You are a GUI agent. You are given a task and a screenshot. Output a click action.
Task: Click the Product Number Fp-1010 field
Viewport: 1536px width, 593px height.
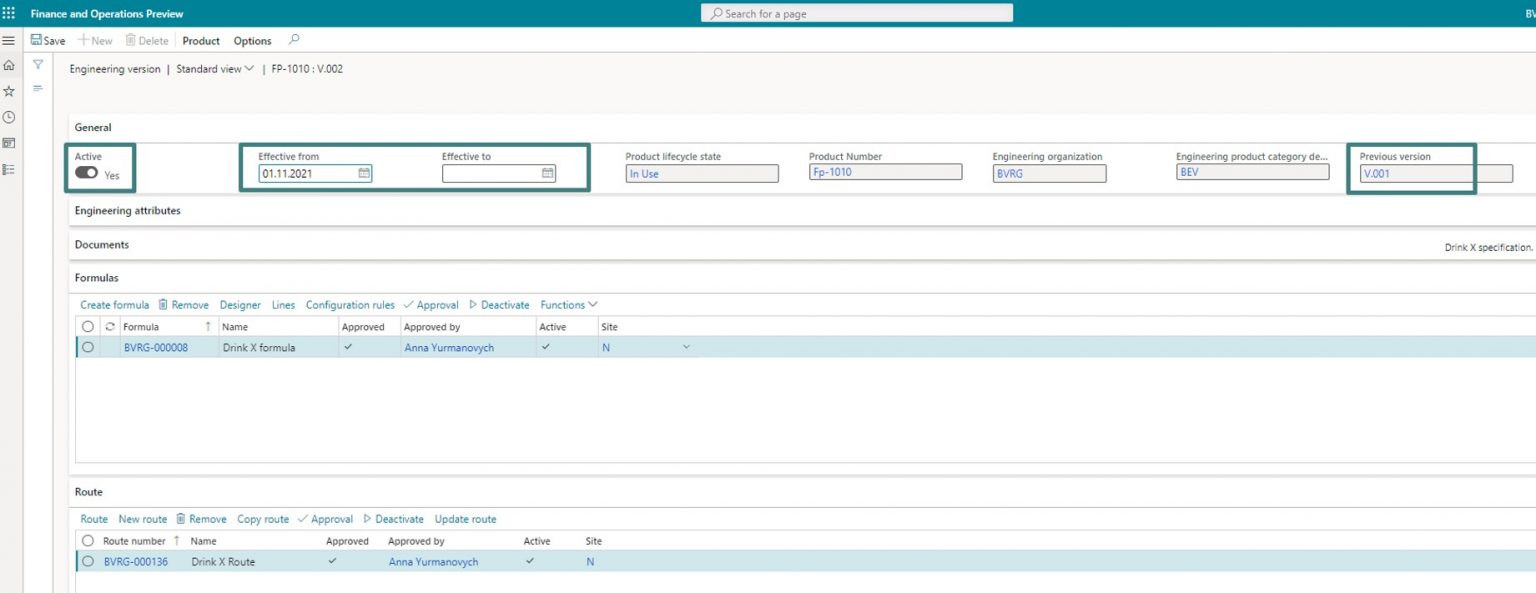(x=885, y=172)
